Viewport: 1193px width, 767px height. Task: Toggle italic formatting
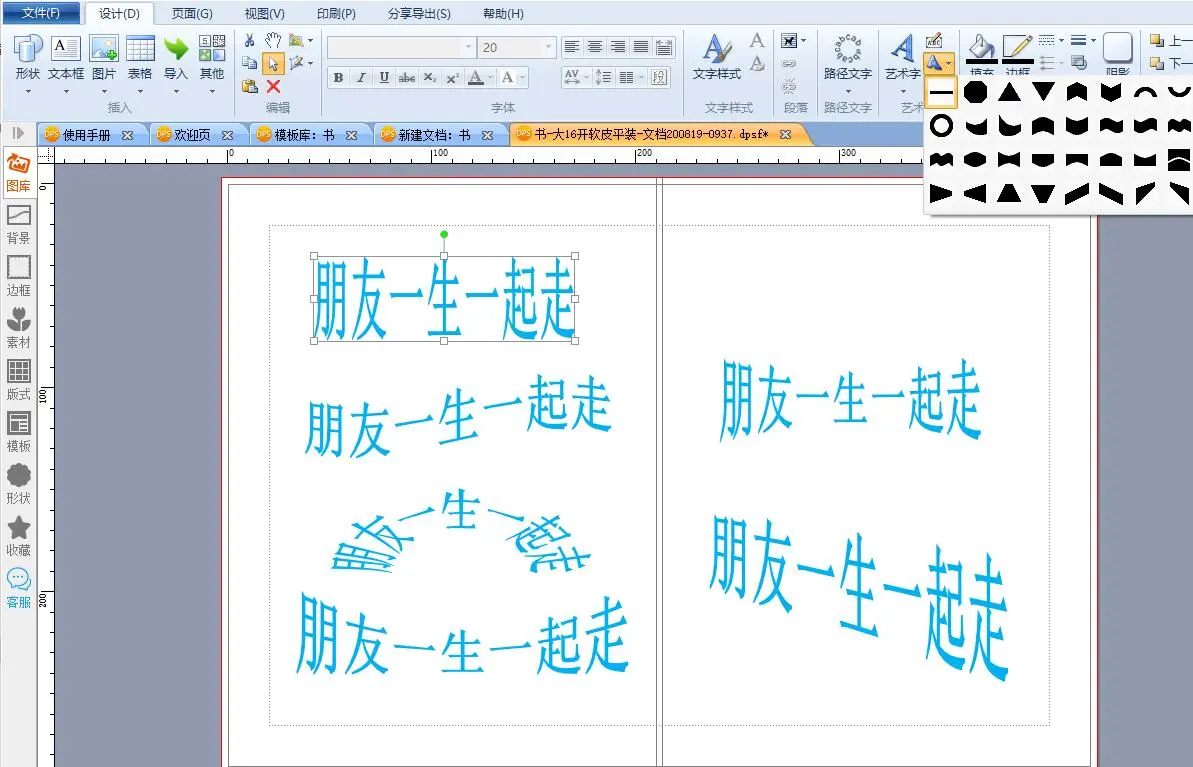point(361,77)
